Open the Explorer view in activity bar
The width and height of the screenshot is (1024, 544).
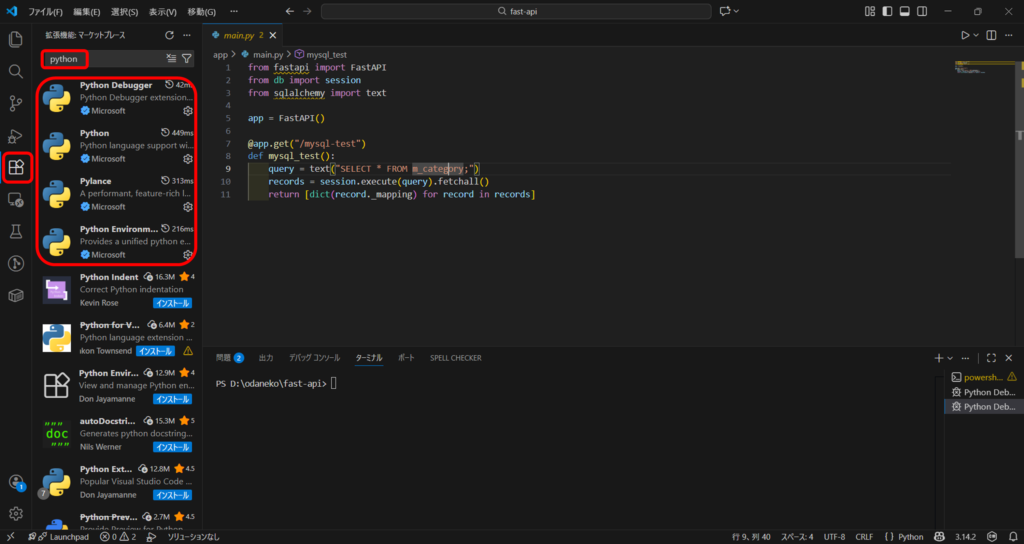(x=16, y=39)
